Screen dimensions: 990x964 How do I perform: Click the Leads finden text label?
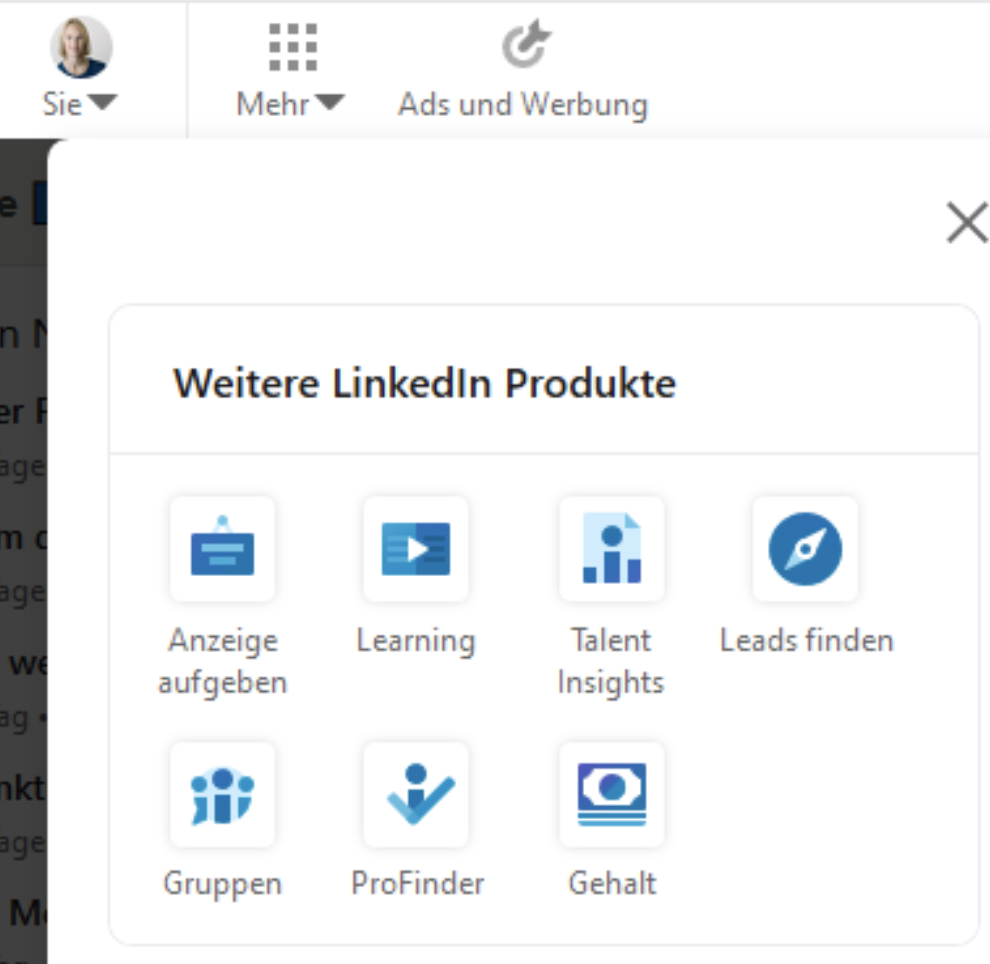coord(807,640)
